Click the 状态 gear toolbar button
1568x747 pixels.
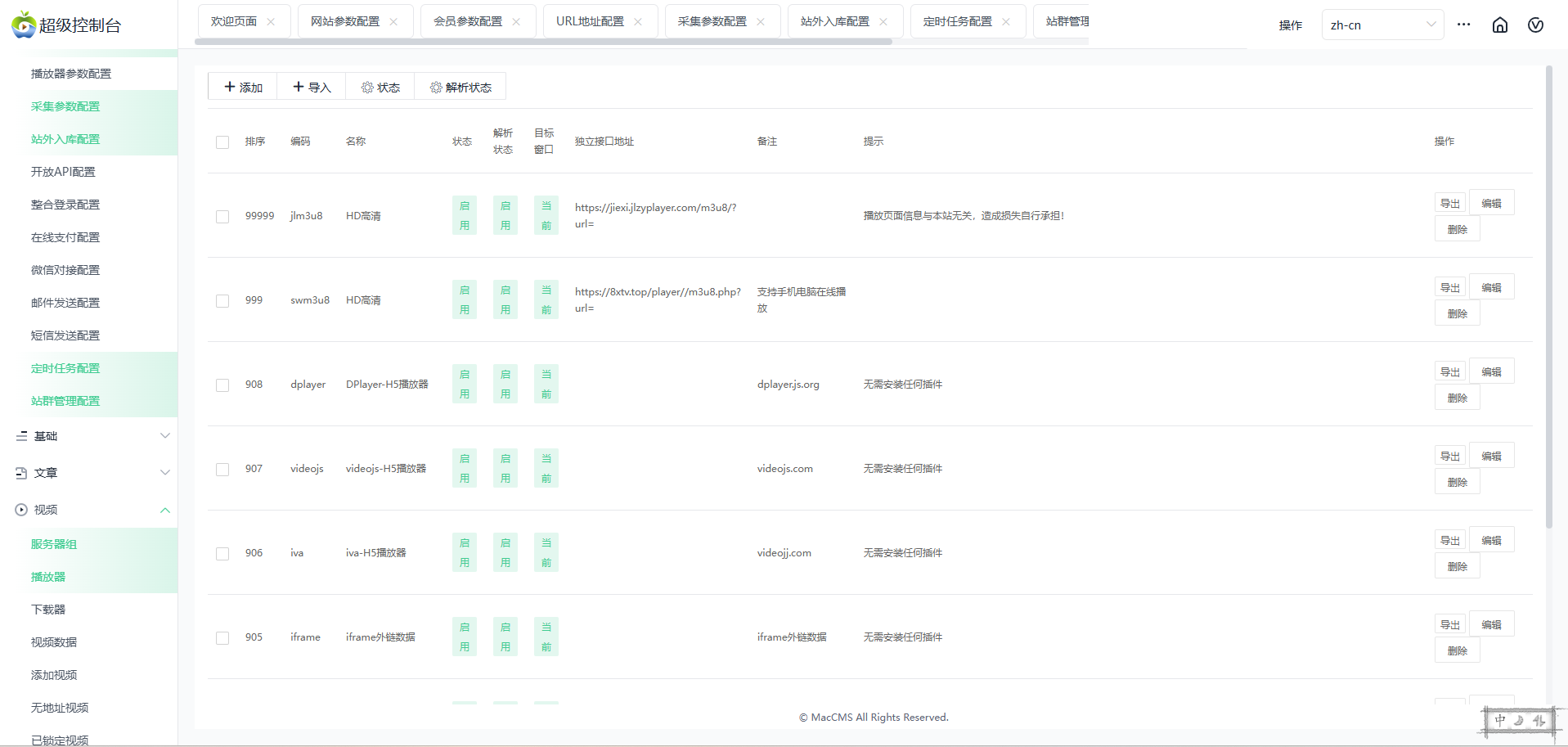tap(380, 88)
